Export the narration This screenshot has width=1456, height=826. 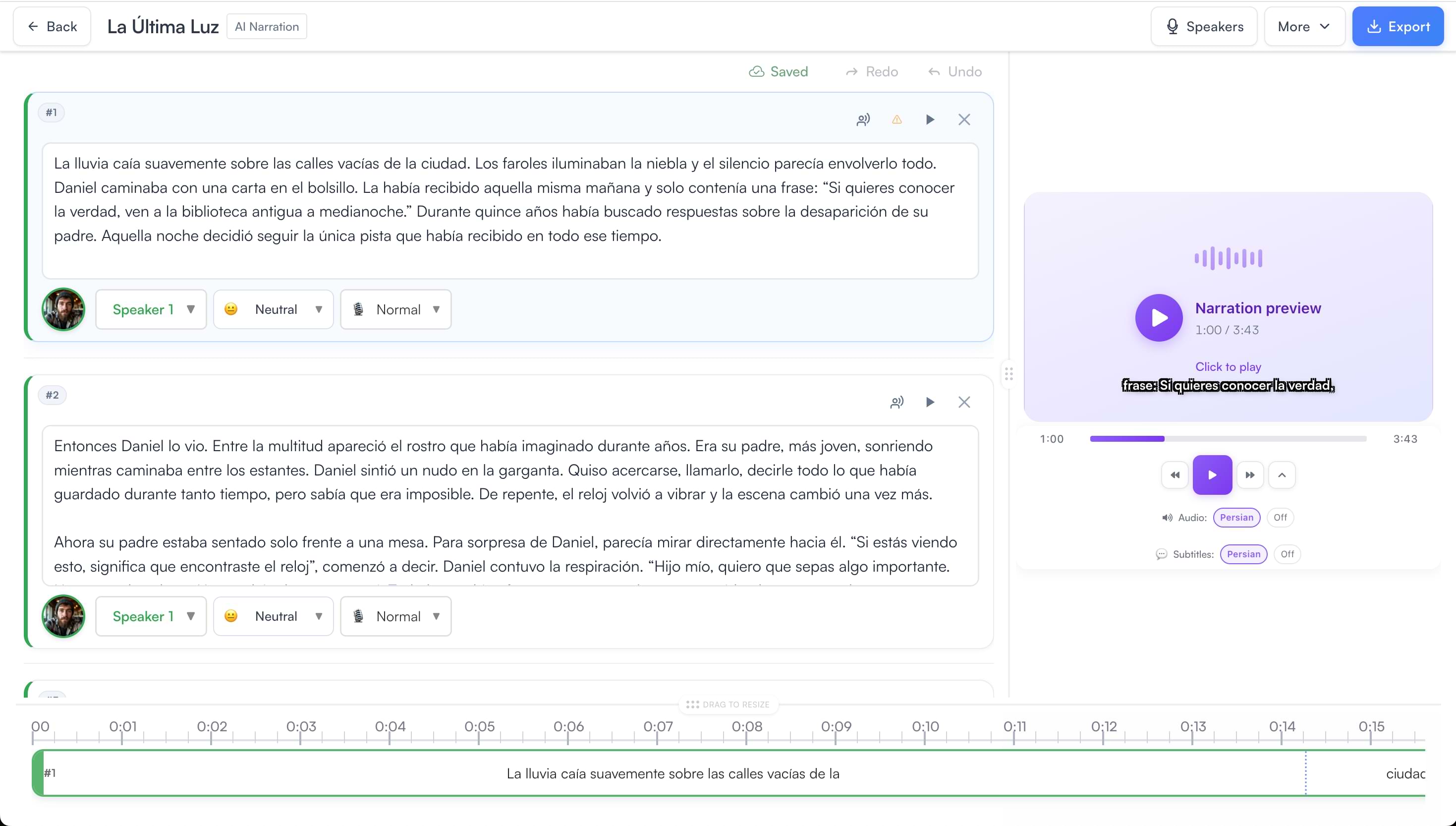(x=1398, y=27)
